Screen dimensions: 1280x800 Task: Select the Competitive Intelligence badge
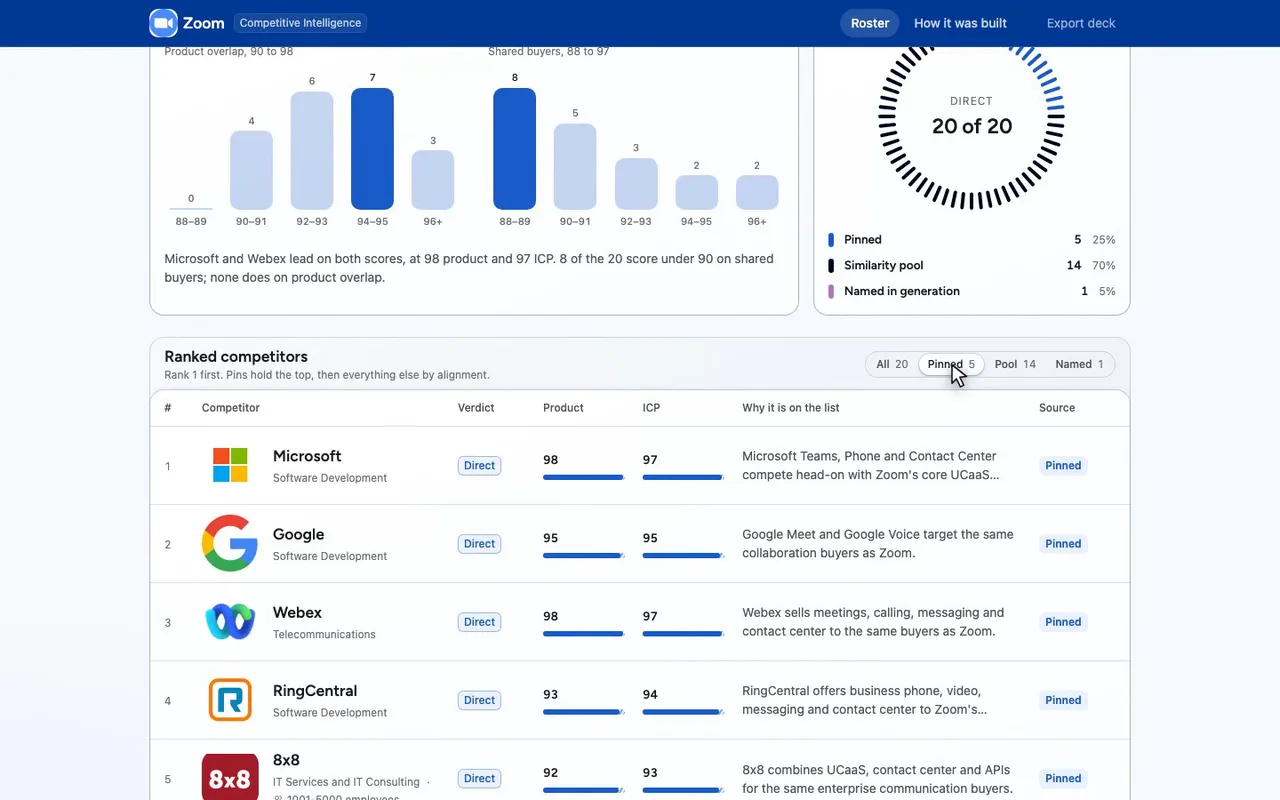pyautogui.click(x=300, y=23)
